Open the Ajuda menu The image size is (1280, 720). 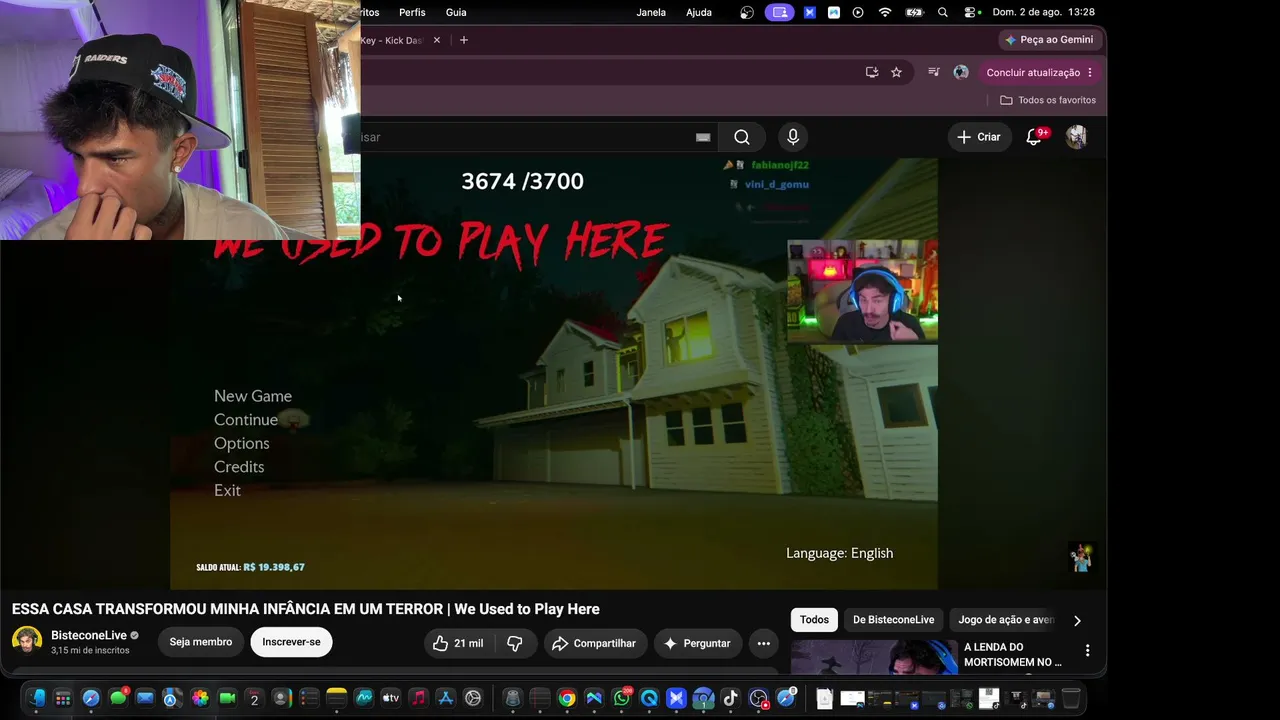pos(699,12)
